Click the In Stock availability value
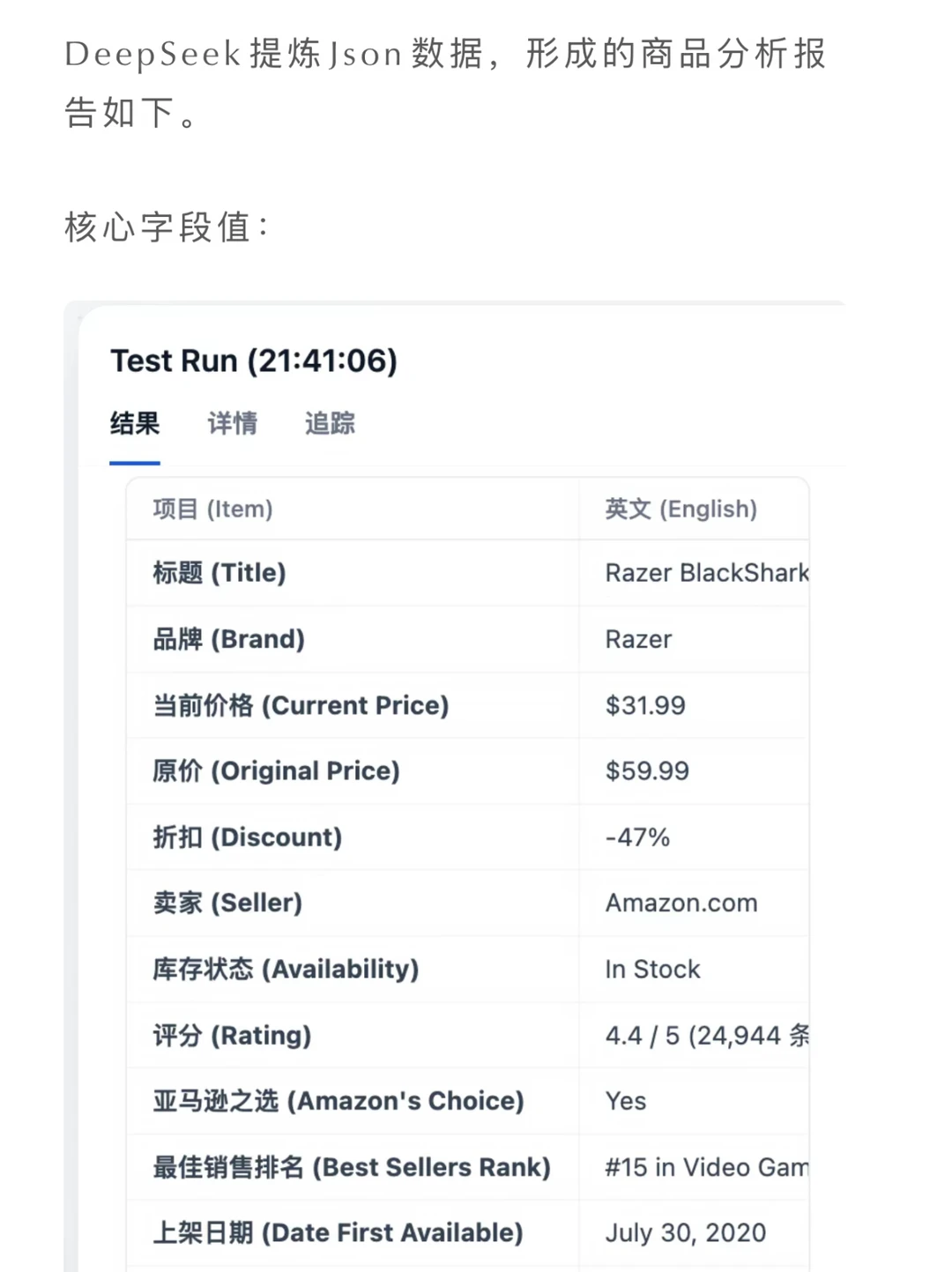The width and height of the screenshot is (952, 1272). (x=652, y=969)
